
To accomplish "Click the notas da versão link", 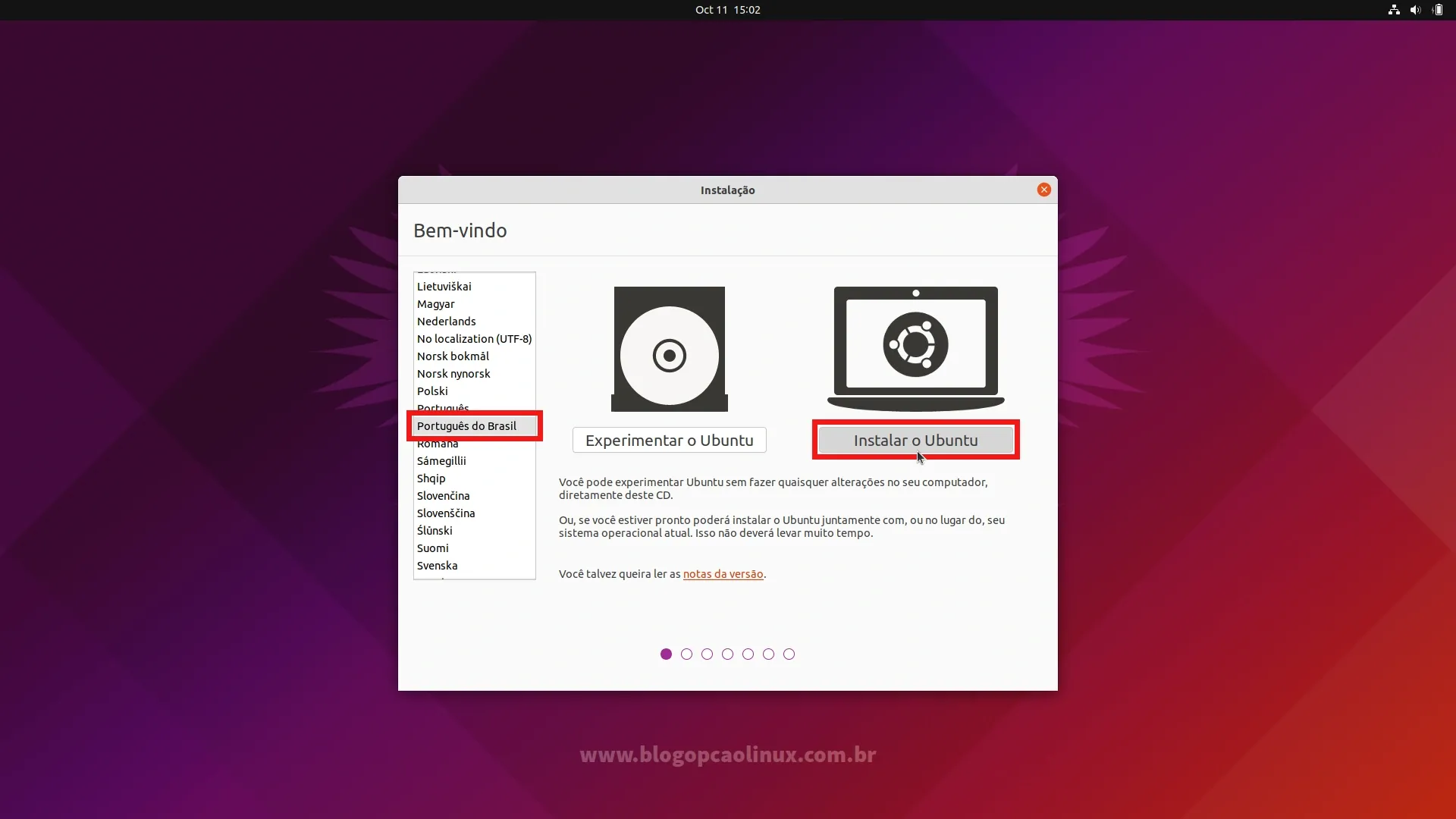I will pos(722,574).
